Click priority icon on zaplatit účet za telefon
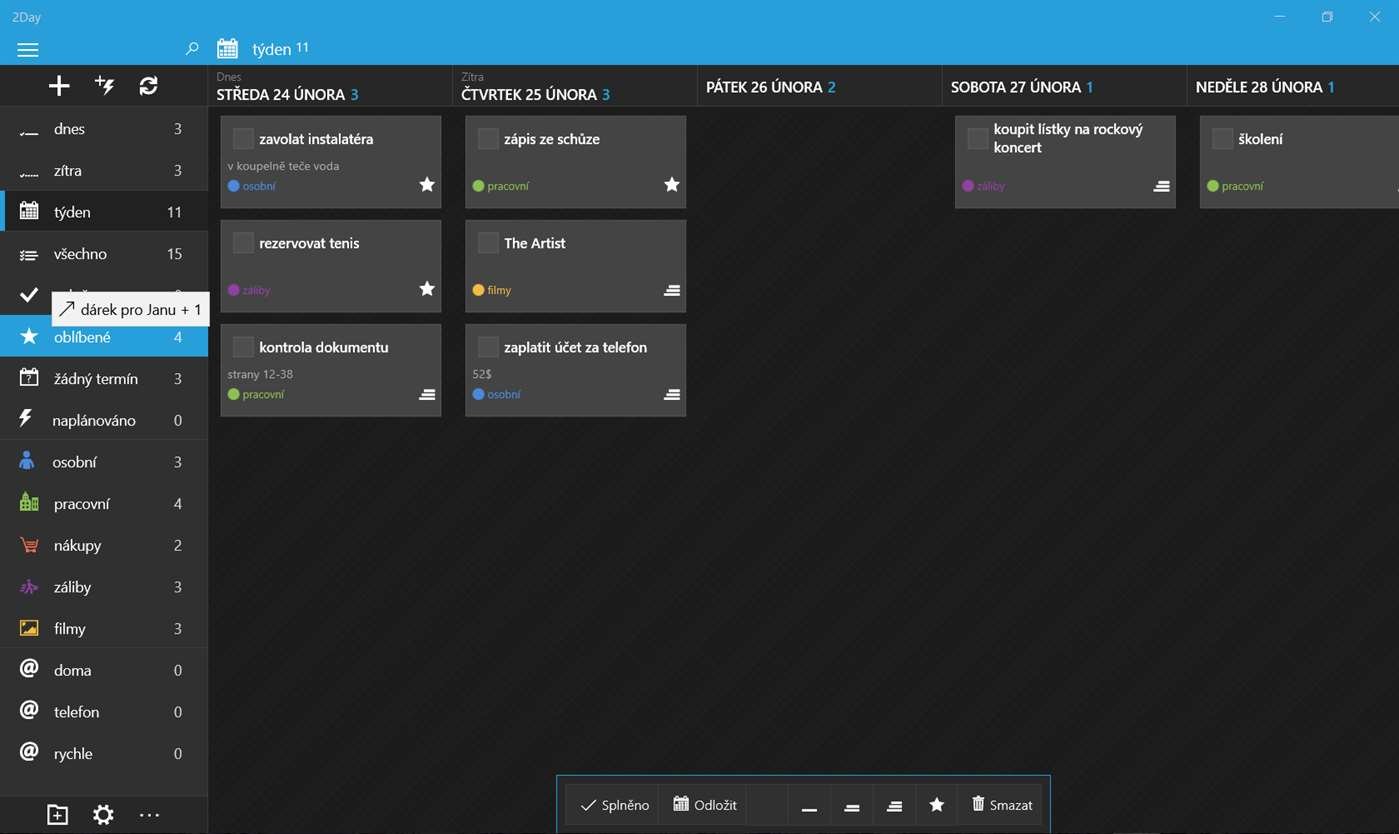 coord(672,394)
